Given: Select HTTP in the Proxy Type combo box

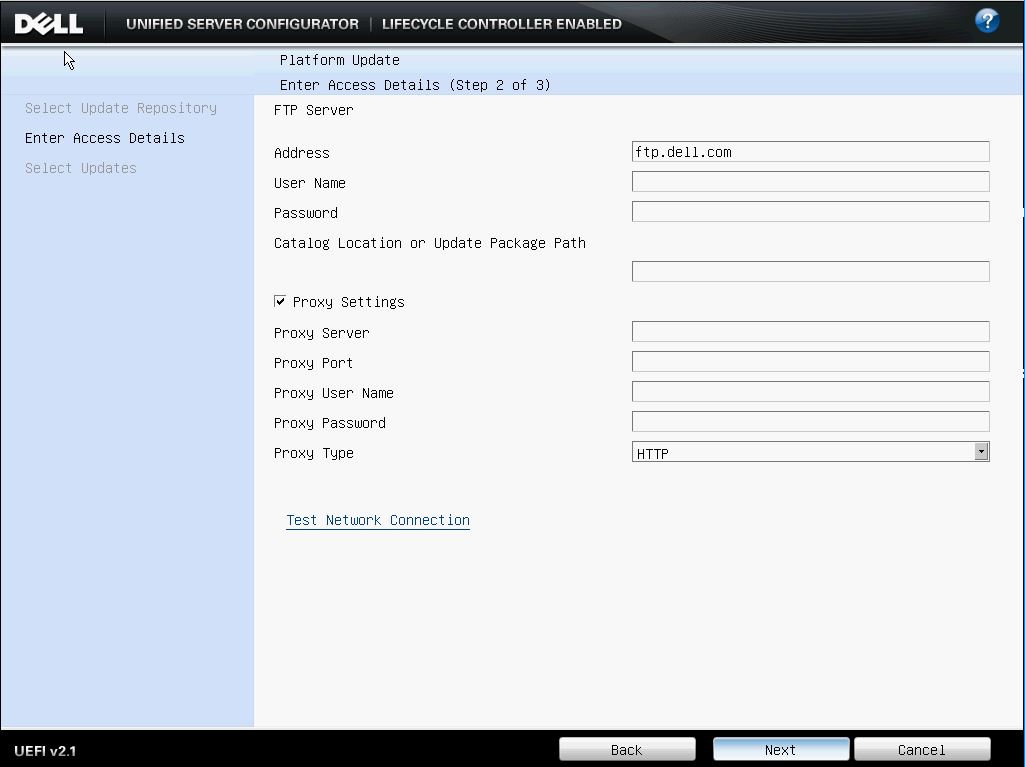Looking at the screenshot, I should coord(810,451).
